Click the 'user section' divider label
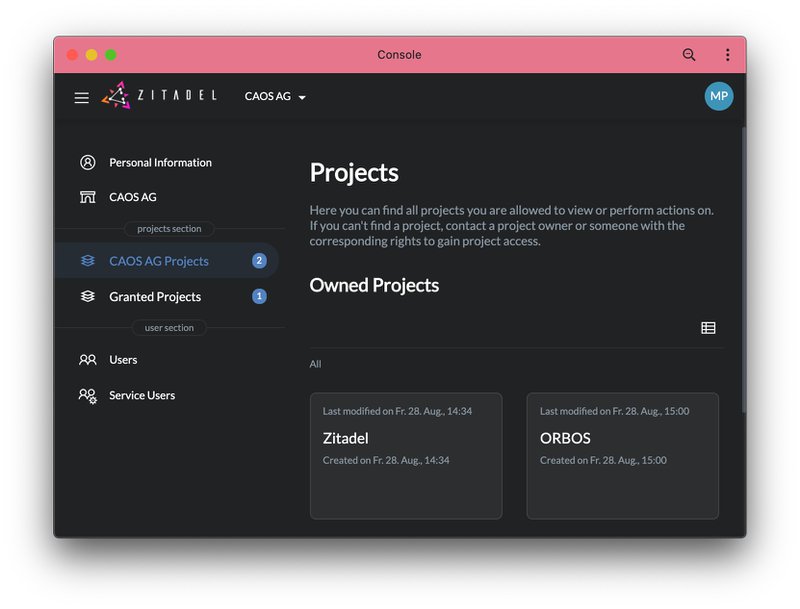 (x=169, y=327)
